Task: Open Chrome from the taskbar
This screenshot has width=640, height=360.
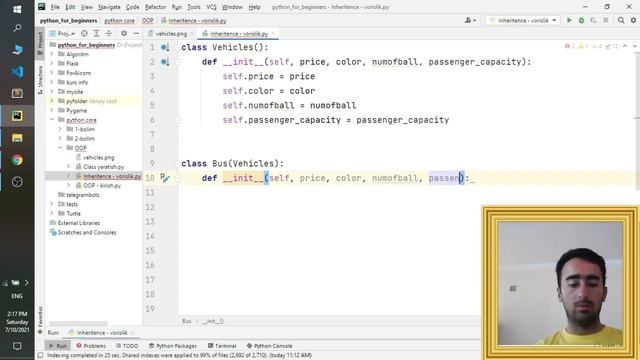Action: point(17,160)
